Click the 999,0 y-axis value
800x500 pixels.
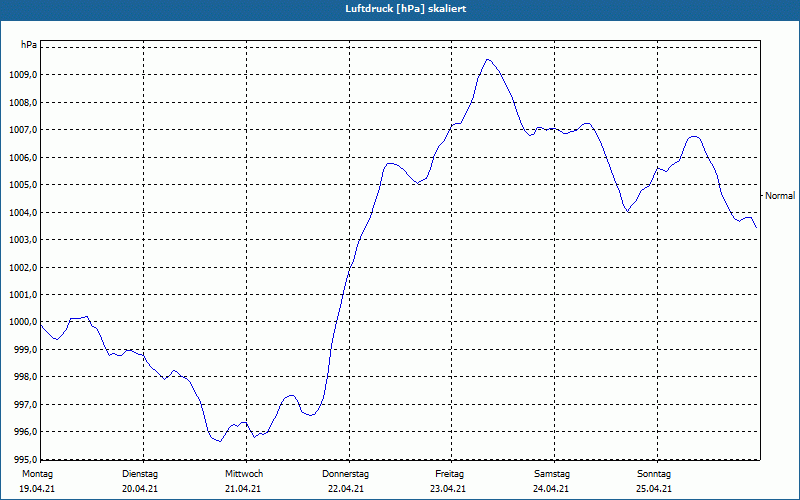coord(25,349)
